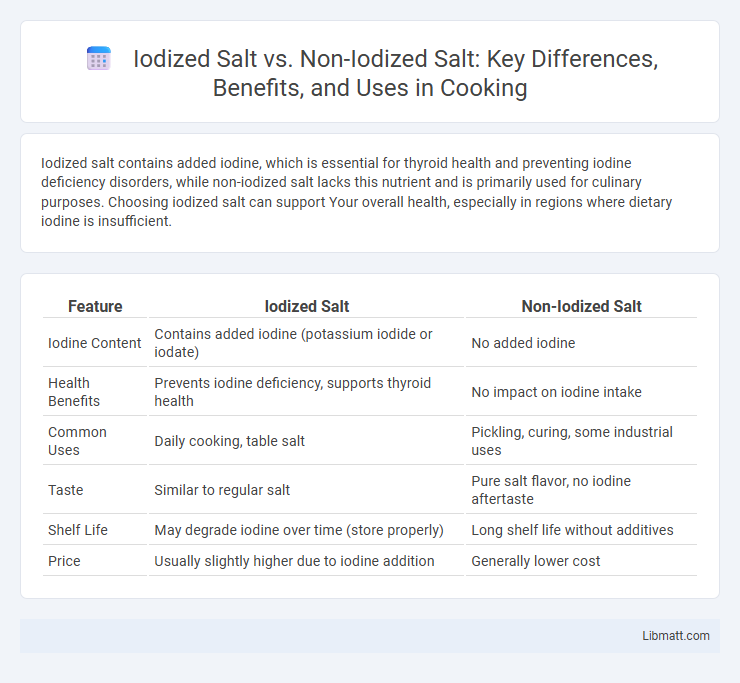Click the 'No added iodine' cell
This screenshot has width=740, height=683.
581,343
